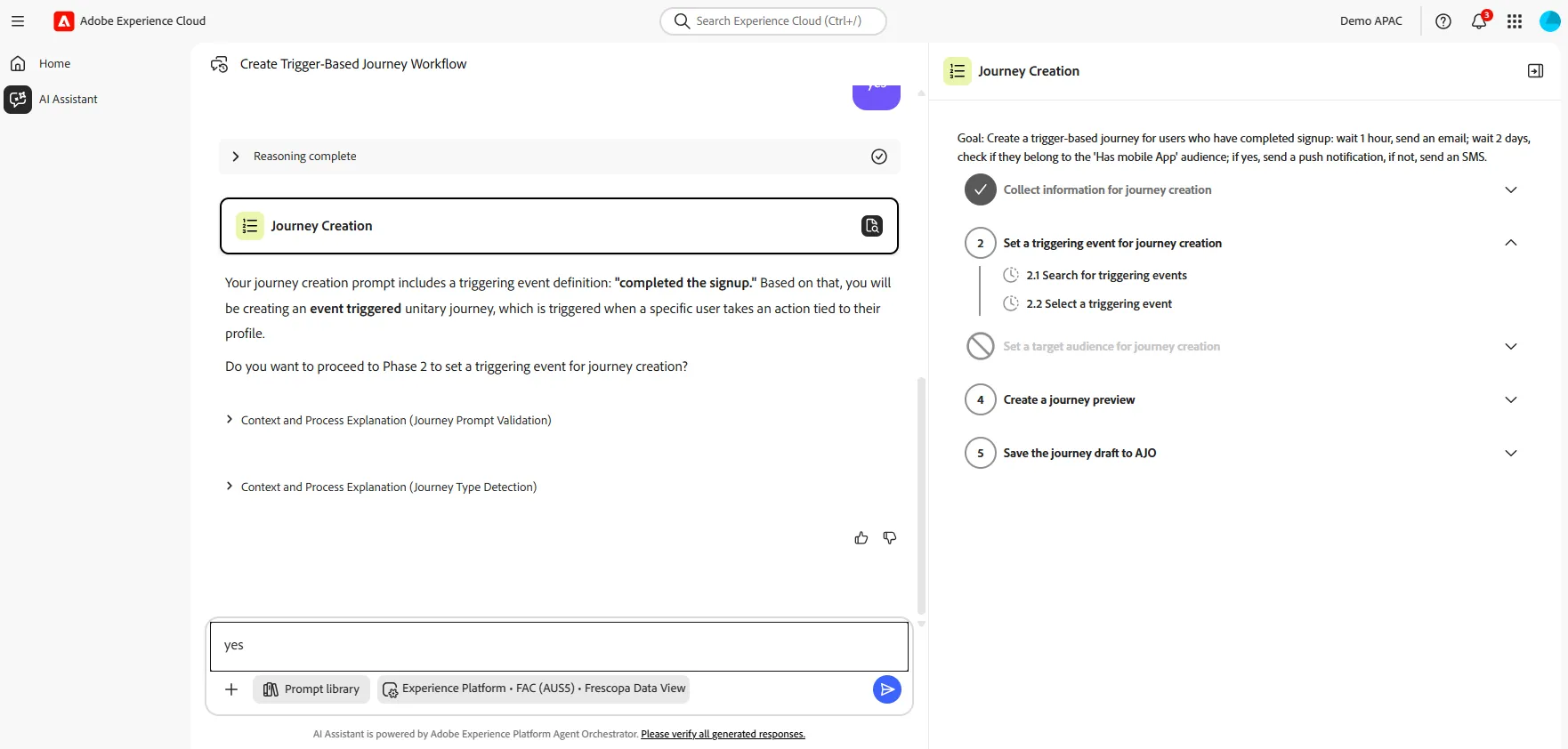Collapse the Journey Creation side panel

[x=1536, y=71]
